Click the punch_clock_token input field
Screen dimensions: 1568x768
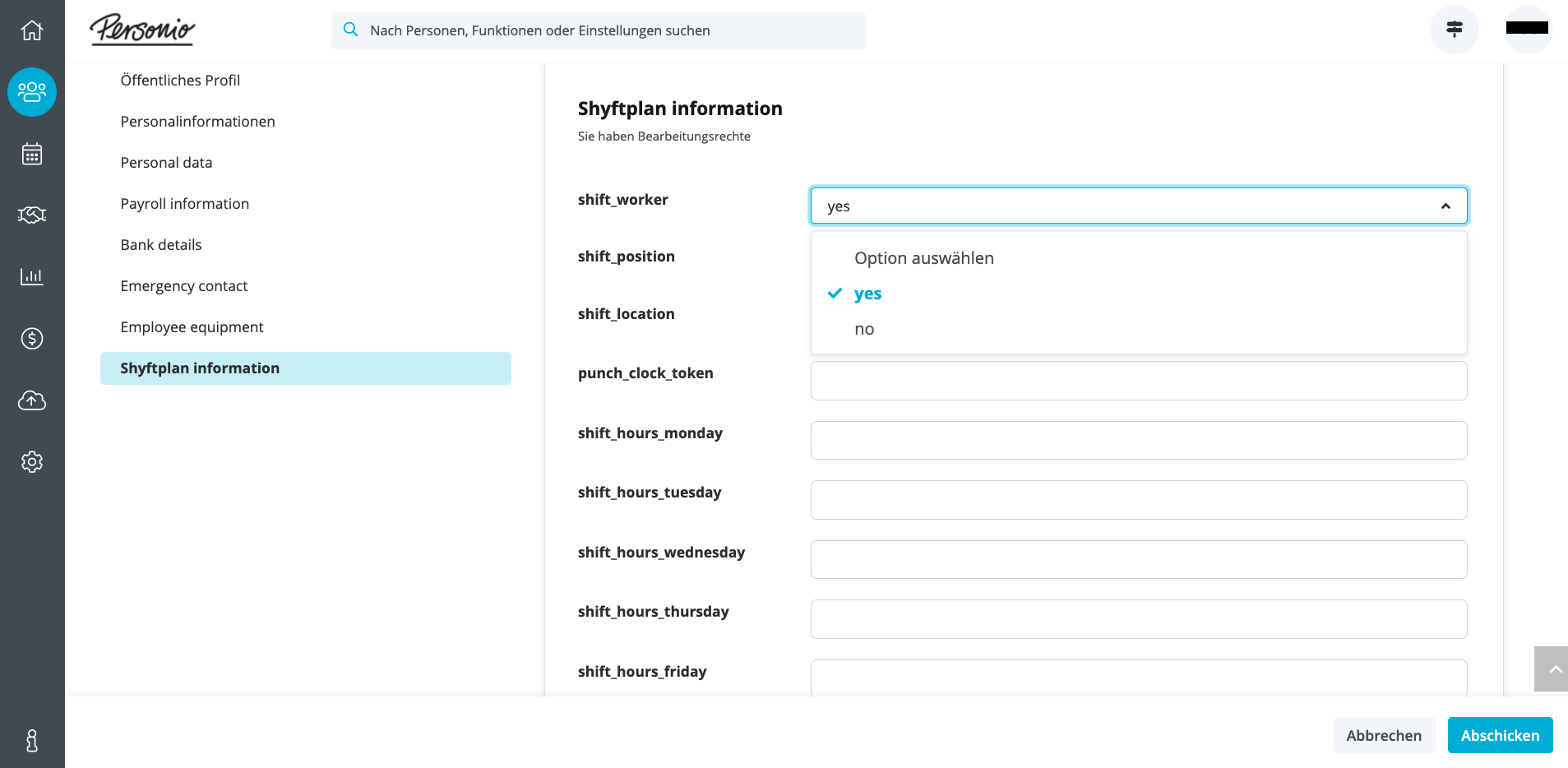[1139, 381]
